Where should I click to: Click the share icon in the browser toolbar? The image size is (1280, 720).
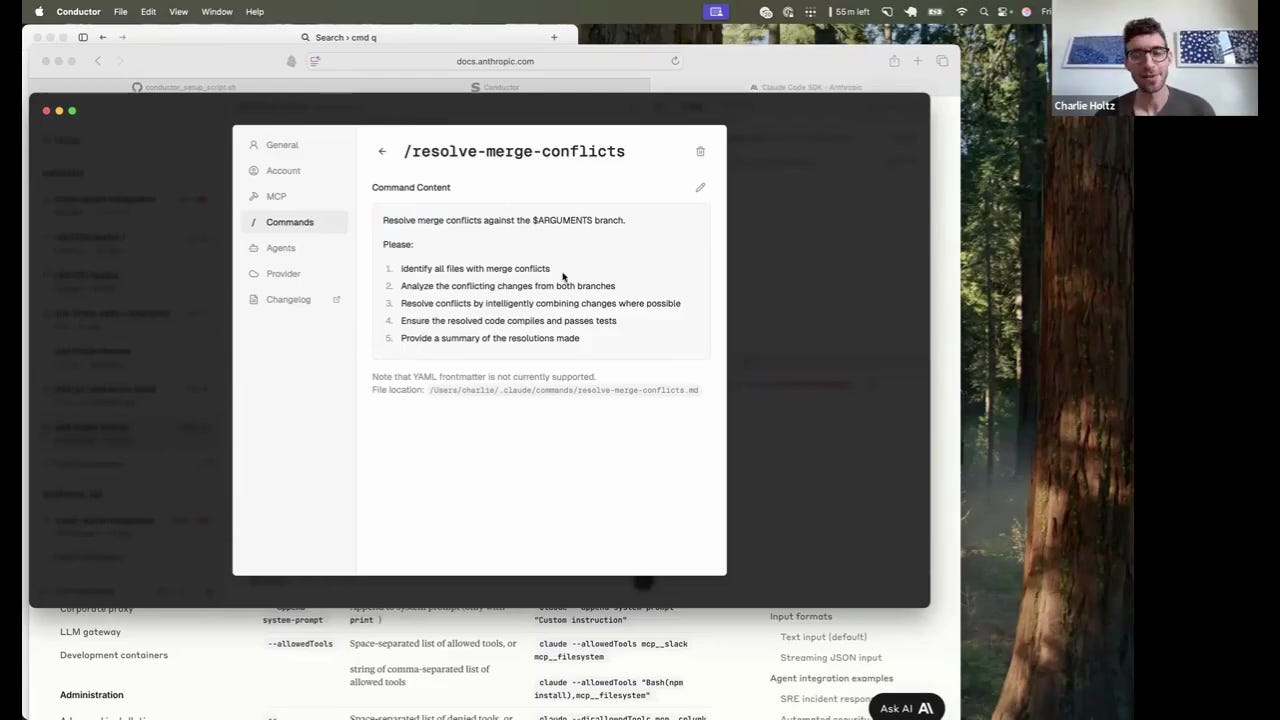[894, 61]
